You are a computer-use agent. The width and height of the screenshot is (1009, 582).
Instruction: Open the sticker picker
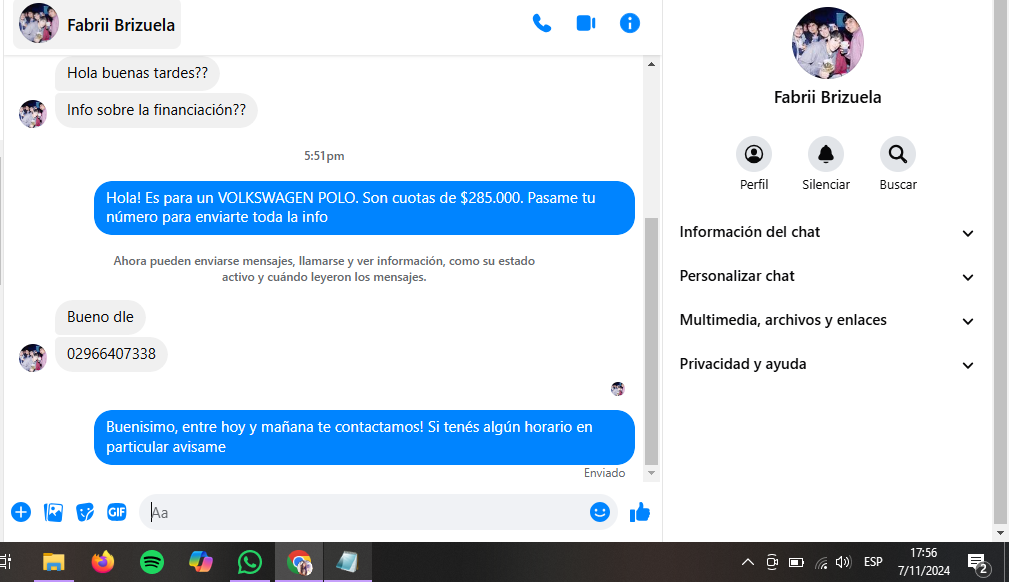click(x=85, y=512)
